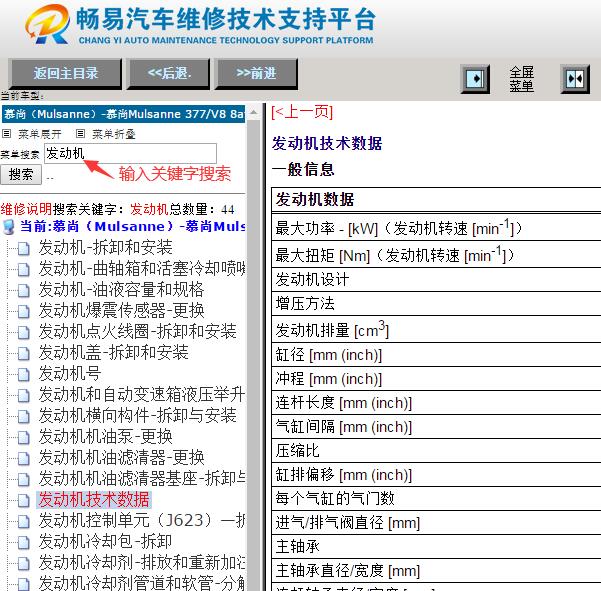
Task: Open 发动机-拆卸和安装 tree entry
Action: click(x=105, y=248)
